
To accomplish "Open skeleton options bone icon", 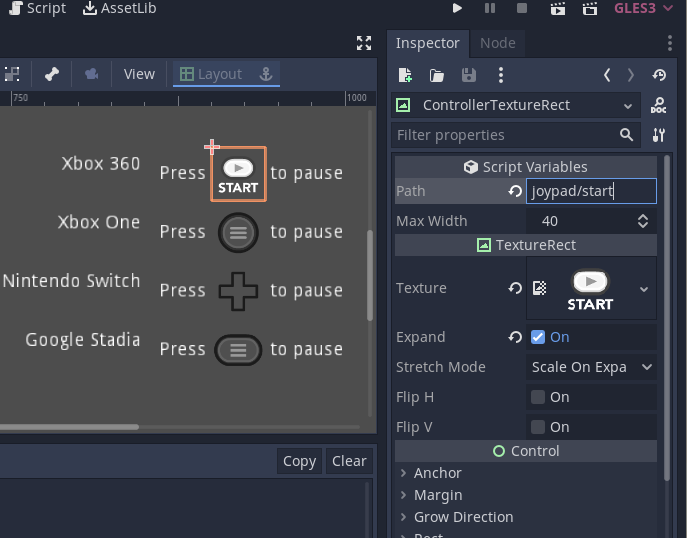I will click(52, 74).
